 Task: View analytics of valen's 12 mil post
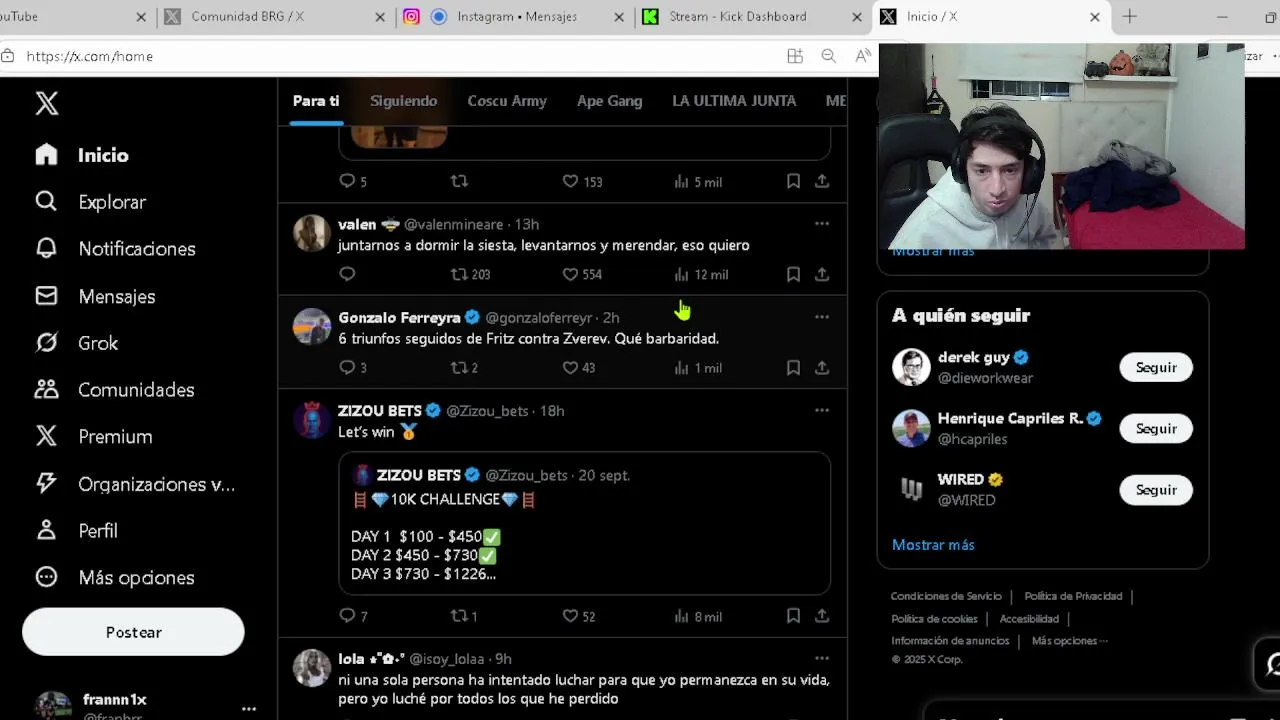(x=701, y=274)
